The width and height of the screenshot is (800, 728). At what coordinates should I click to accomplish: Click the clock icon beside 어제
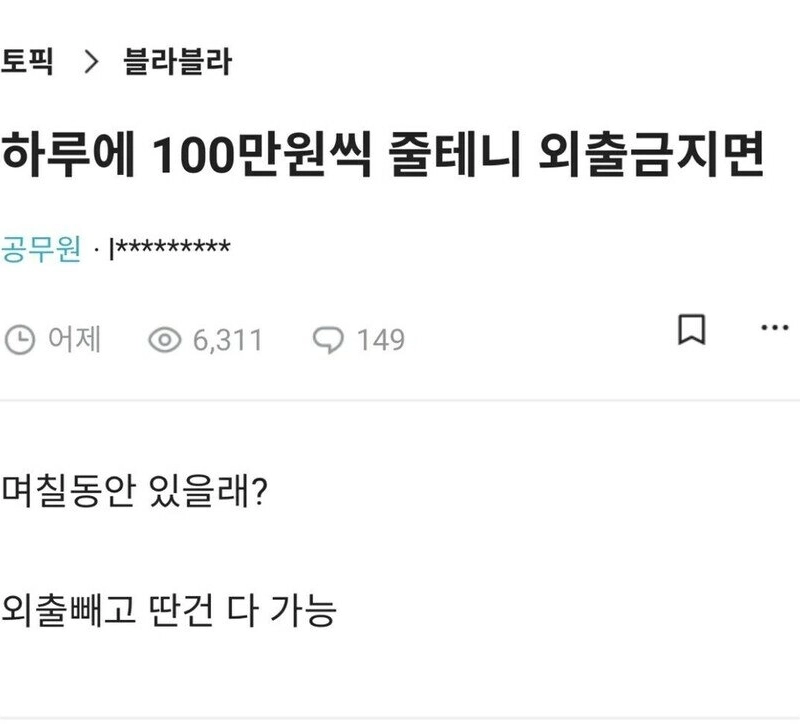tap(20, 340)
